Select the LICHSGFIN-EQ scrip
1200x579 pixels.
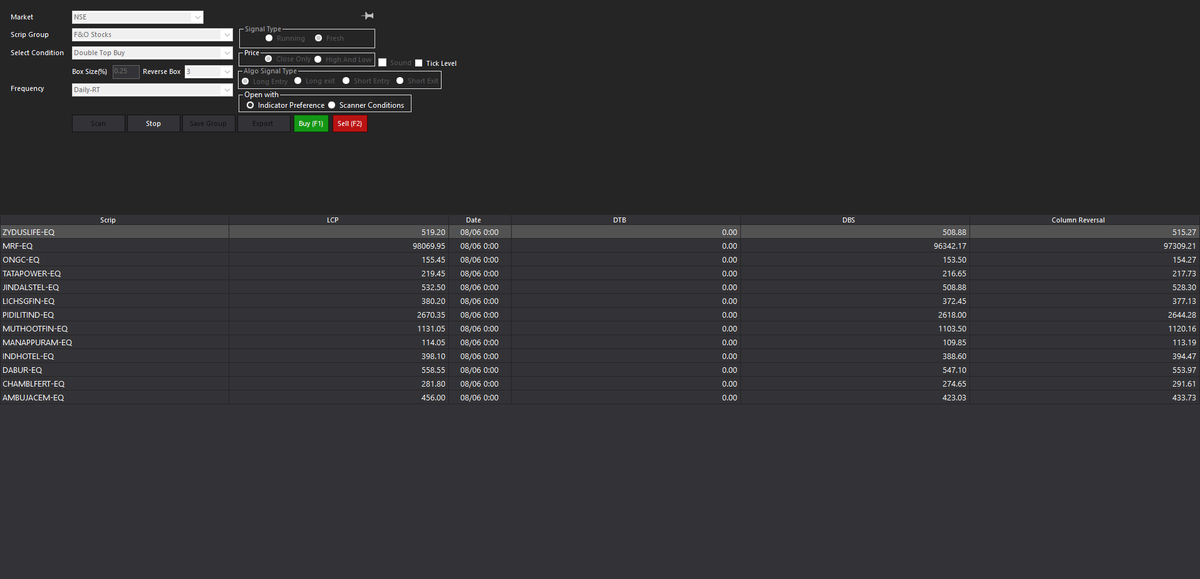tap(29, 301)
